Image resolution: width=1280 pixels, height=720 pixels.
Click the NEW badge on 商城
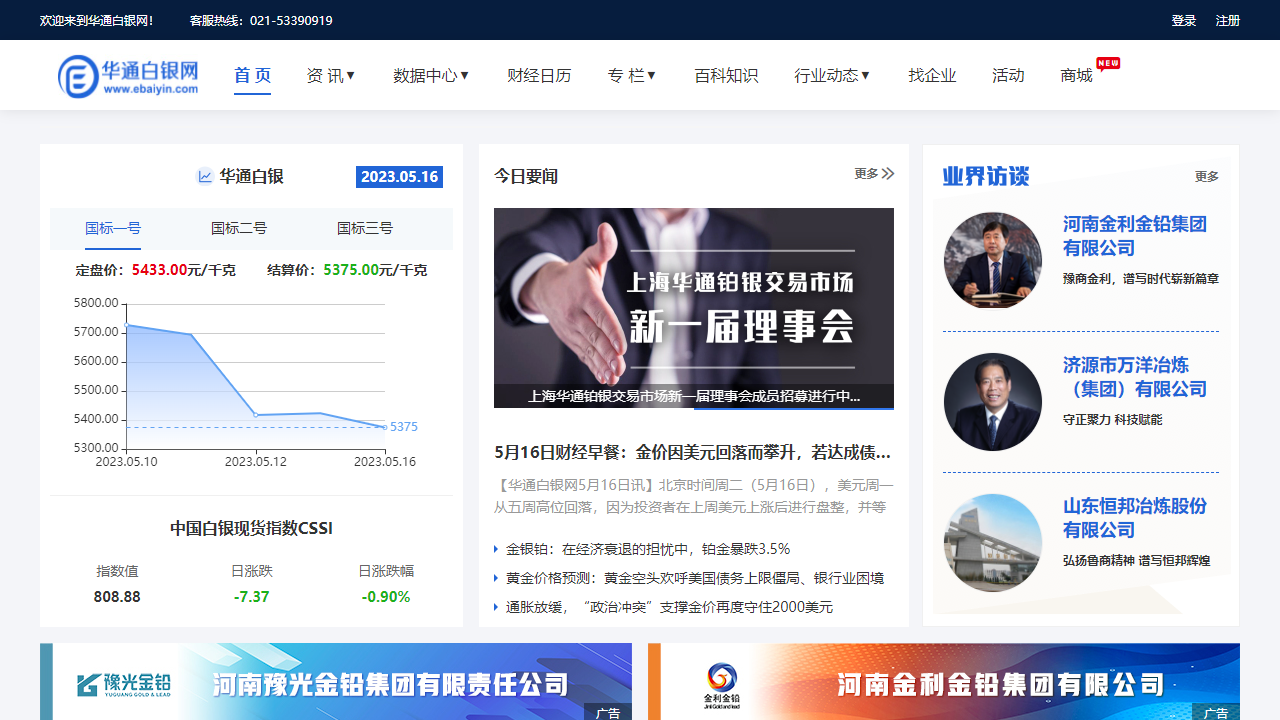pyautogui.click(x=1108, y=63)
